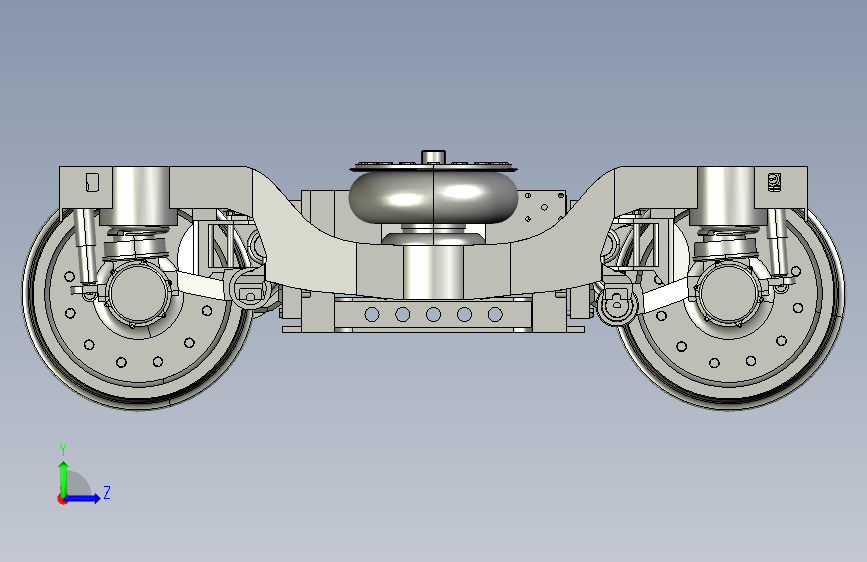The width and height of the screenshot is (867, 562).
Task: Select the lower cross beam with five holes
Action: pyautogui.click(x=434, y=315)
